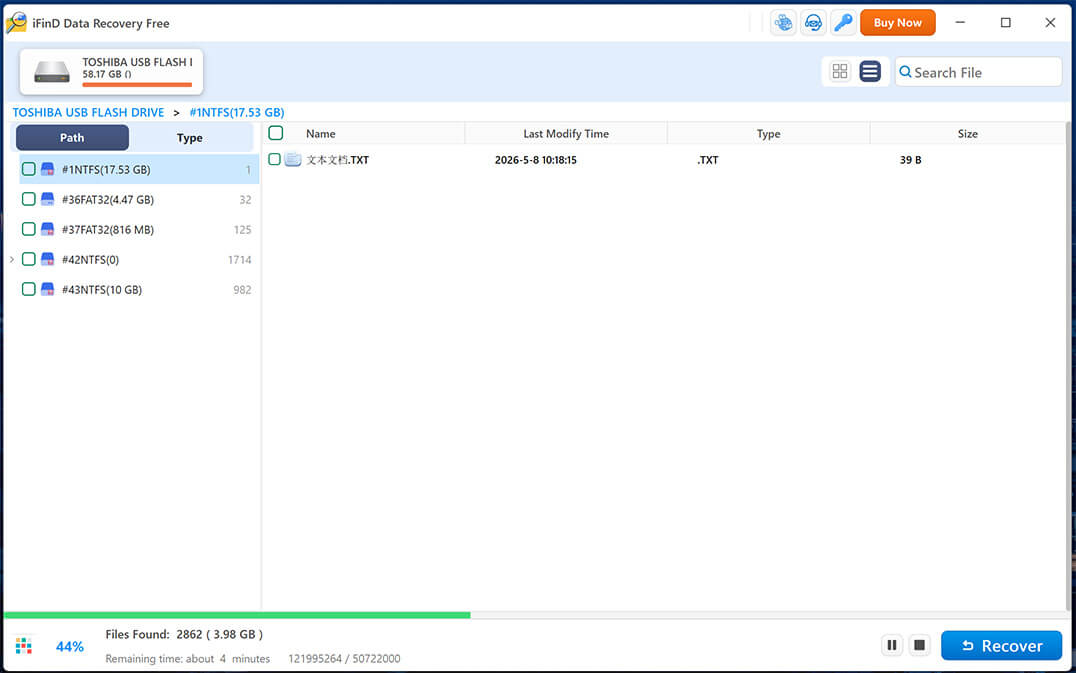Sort by the Type column header
Image resolution: width=1076 pixels, height=673 pixels.
tap(769, 134)
